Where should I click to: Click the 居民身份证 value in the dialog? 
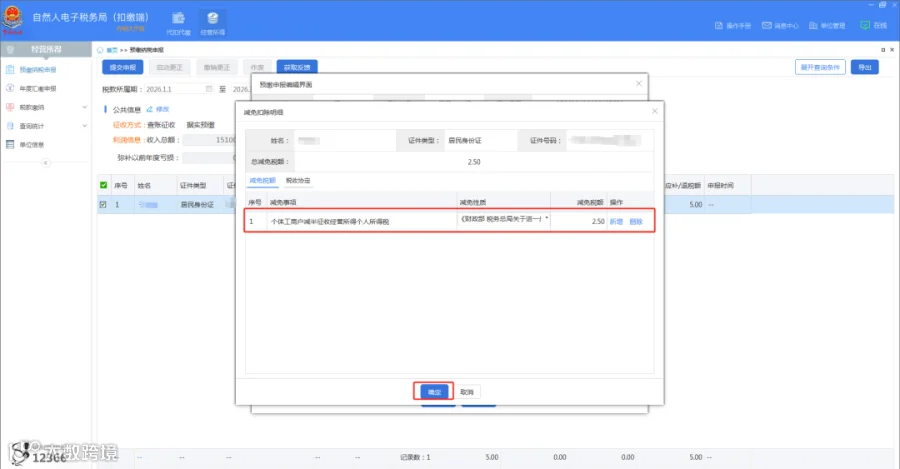464,141
